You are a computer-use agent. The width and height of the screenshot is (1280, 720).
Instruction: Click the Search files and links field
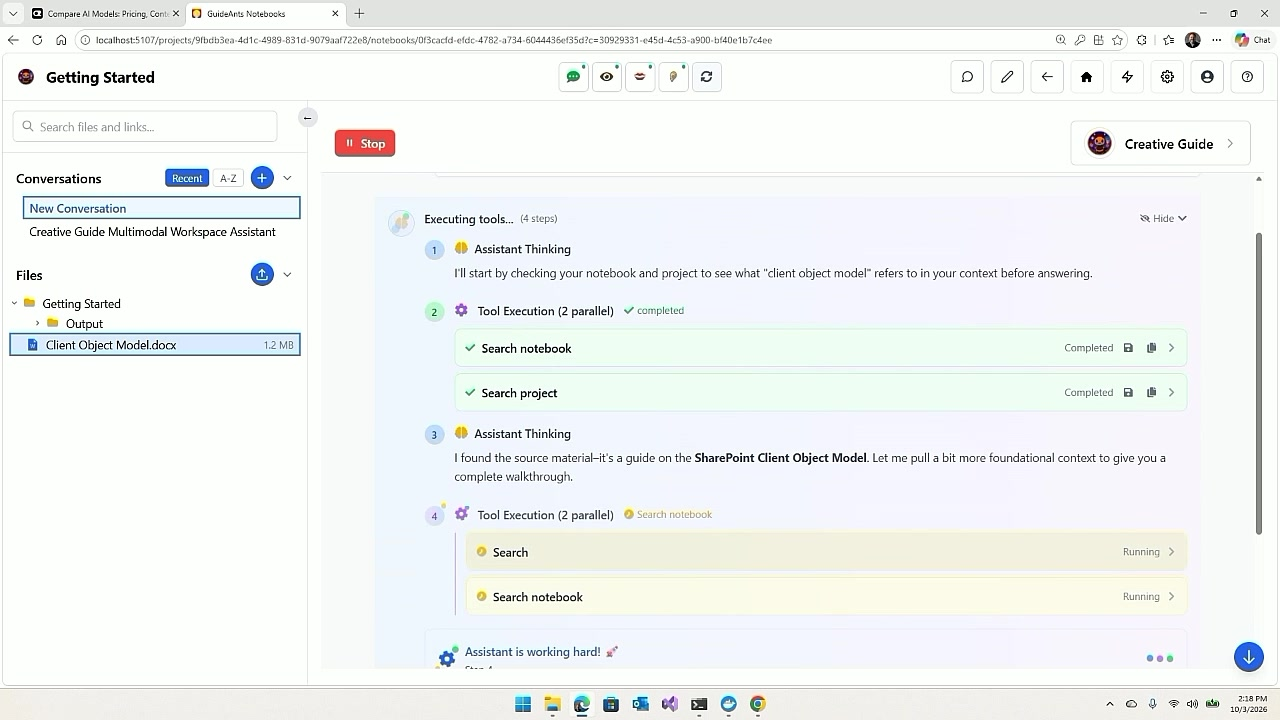pyautogui.click(x=145, y=127)
